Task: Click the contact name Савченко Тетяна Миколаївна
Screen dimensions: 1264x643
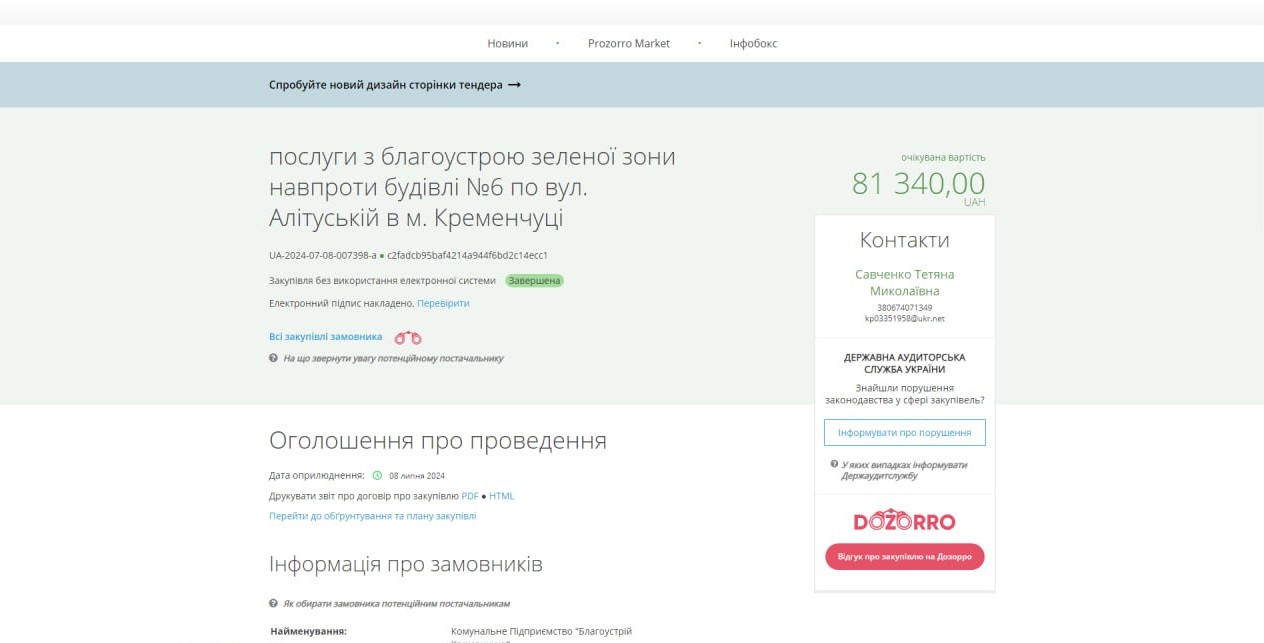Action: coord(904,282)
